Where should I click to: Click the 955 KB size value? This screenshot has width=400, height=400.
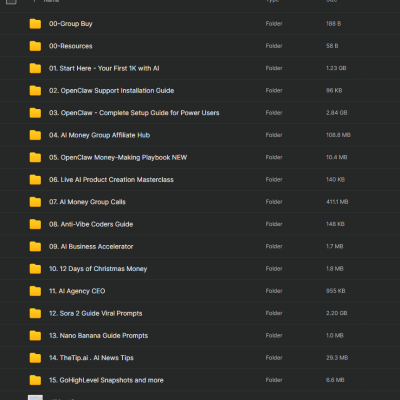[x=336, y=291]
